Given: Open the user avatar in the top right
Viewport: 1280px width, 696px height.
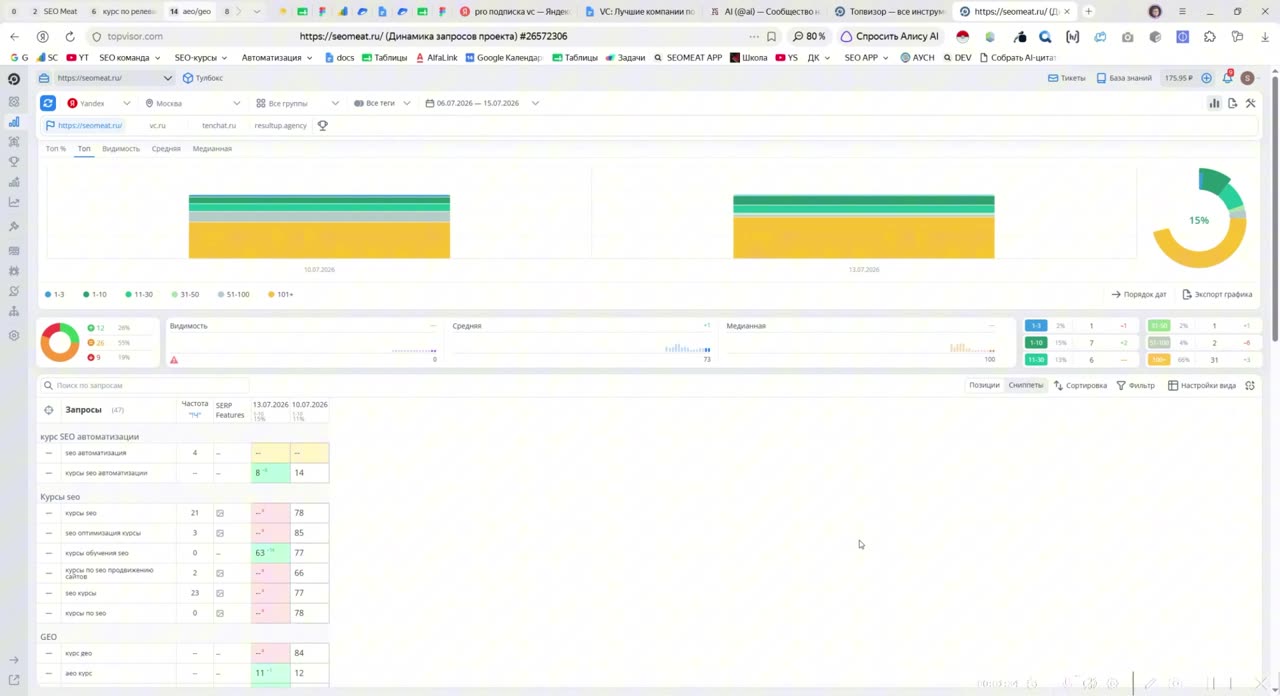Looking at the screenshot, I should click(1247, 78).
